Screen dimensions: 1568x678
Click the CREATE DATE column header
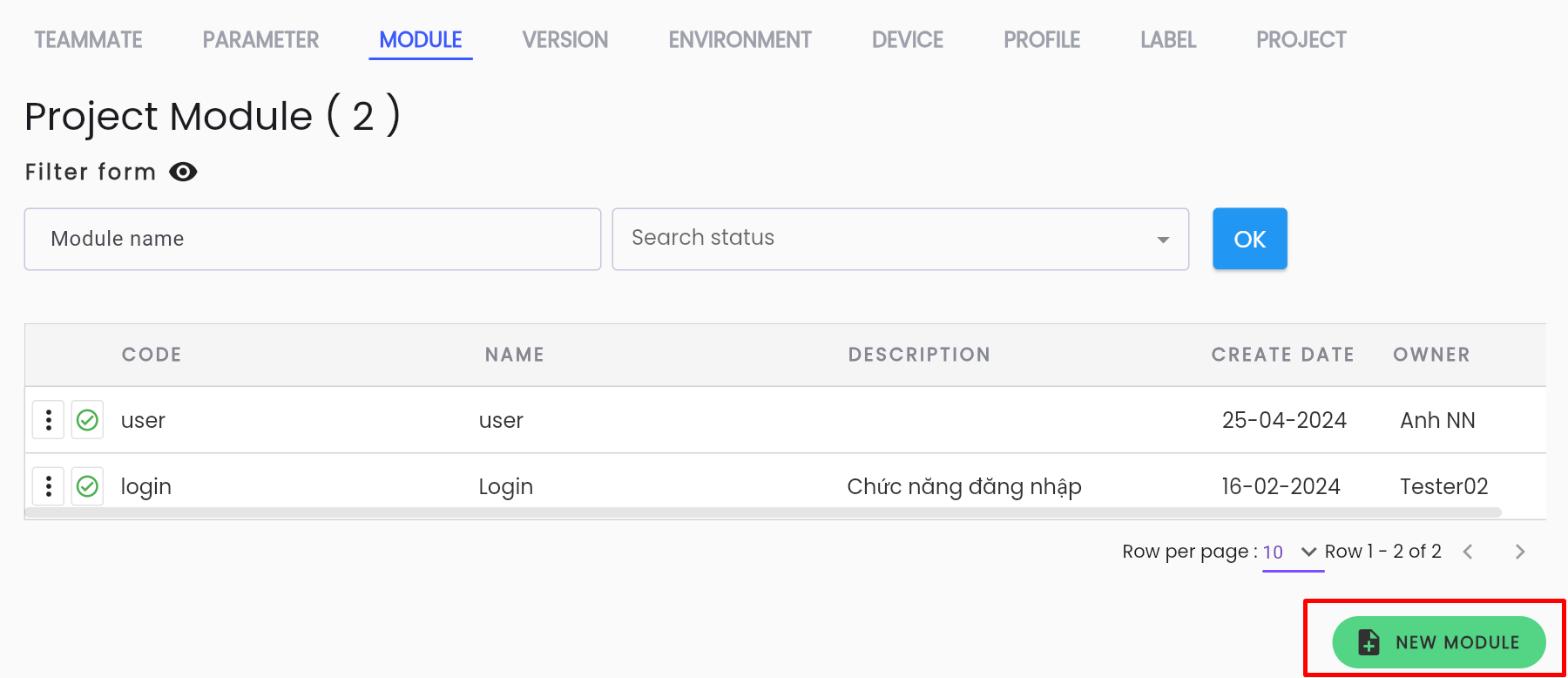pos(1283,355)
